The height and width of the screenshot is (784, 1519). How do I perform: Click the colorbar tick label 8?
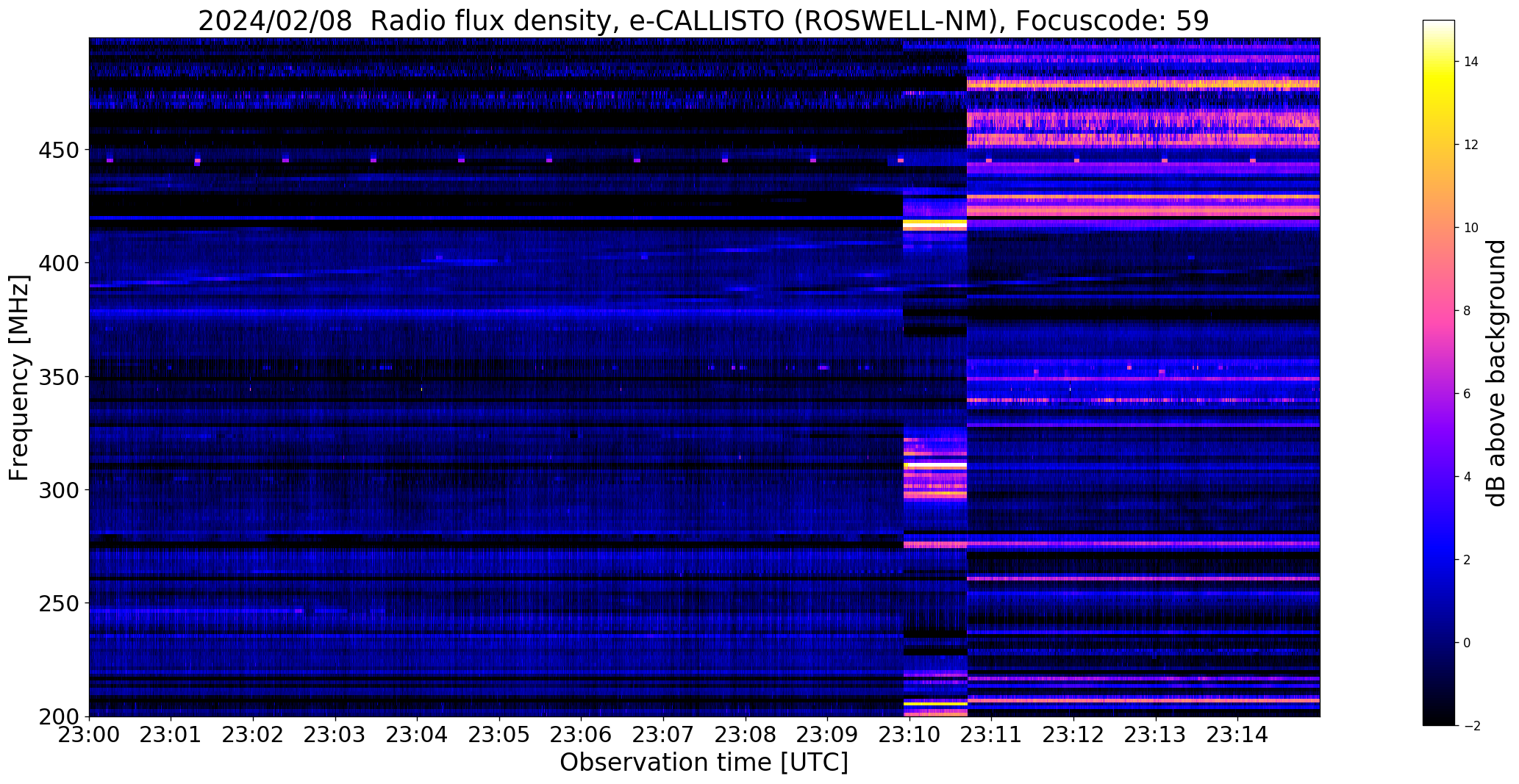pos(1468,311)
